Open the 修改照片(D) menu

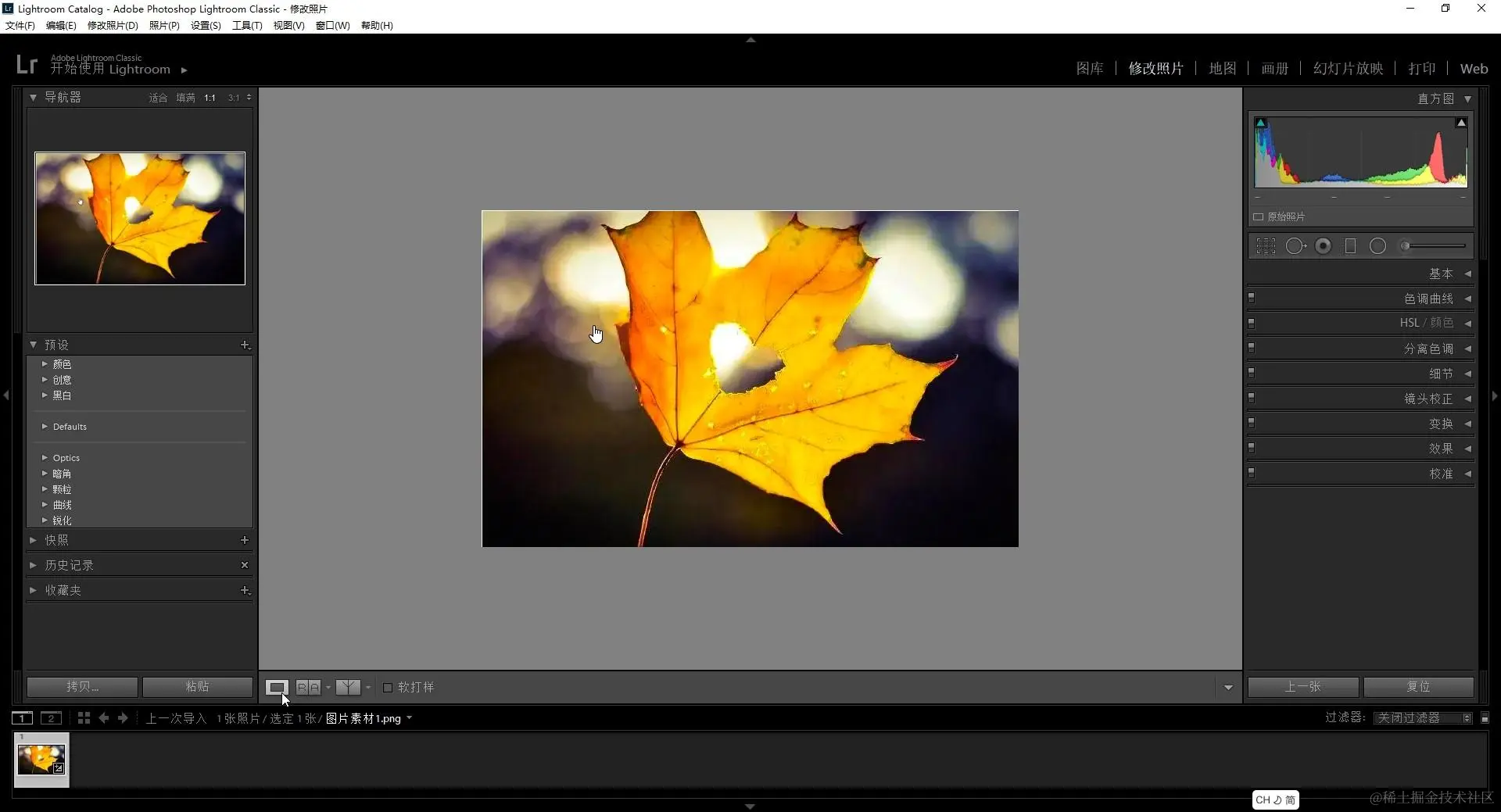[113, 26]
